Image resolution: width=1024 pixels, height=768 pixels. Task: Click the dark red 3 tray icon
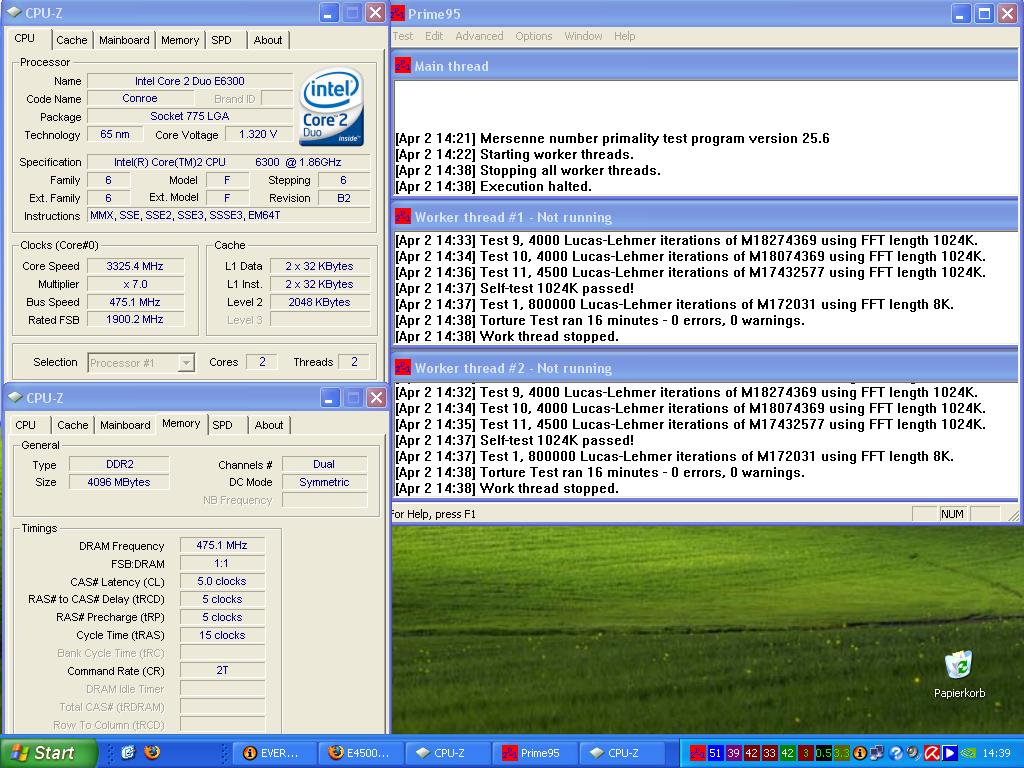pos(806,753)
